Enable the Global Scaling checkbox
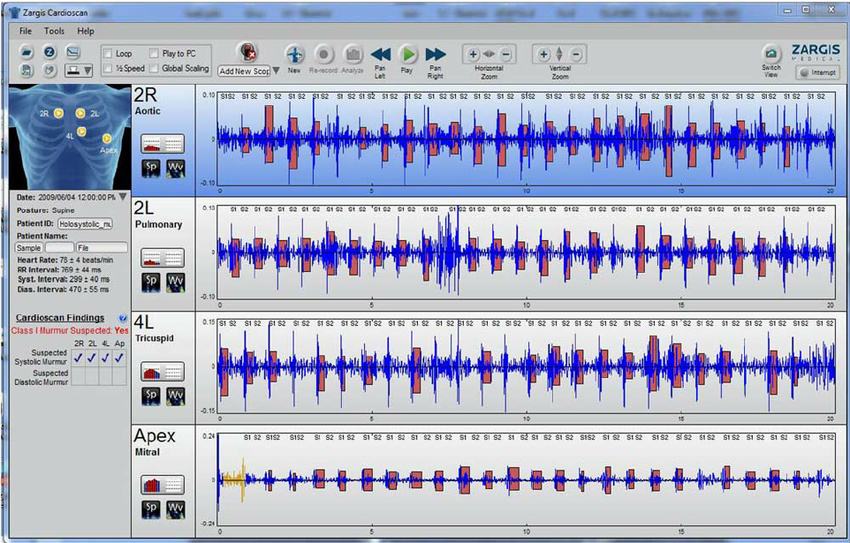 tap(154, 68)
